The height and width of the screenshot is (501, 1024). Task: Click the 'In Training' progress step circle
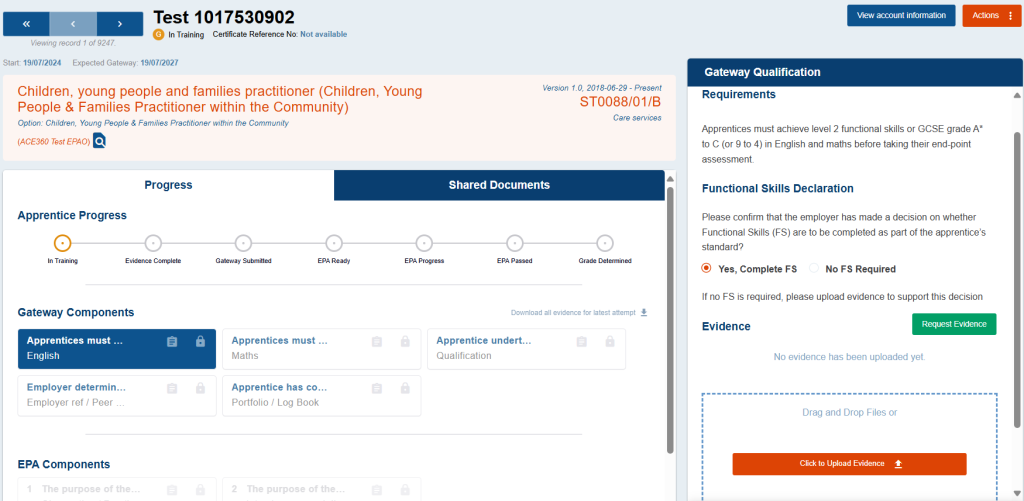pos(62,243)
